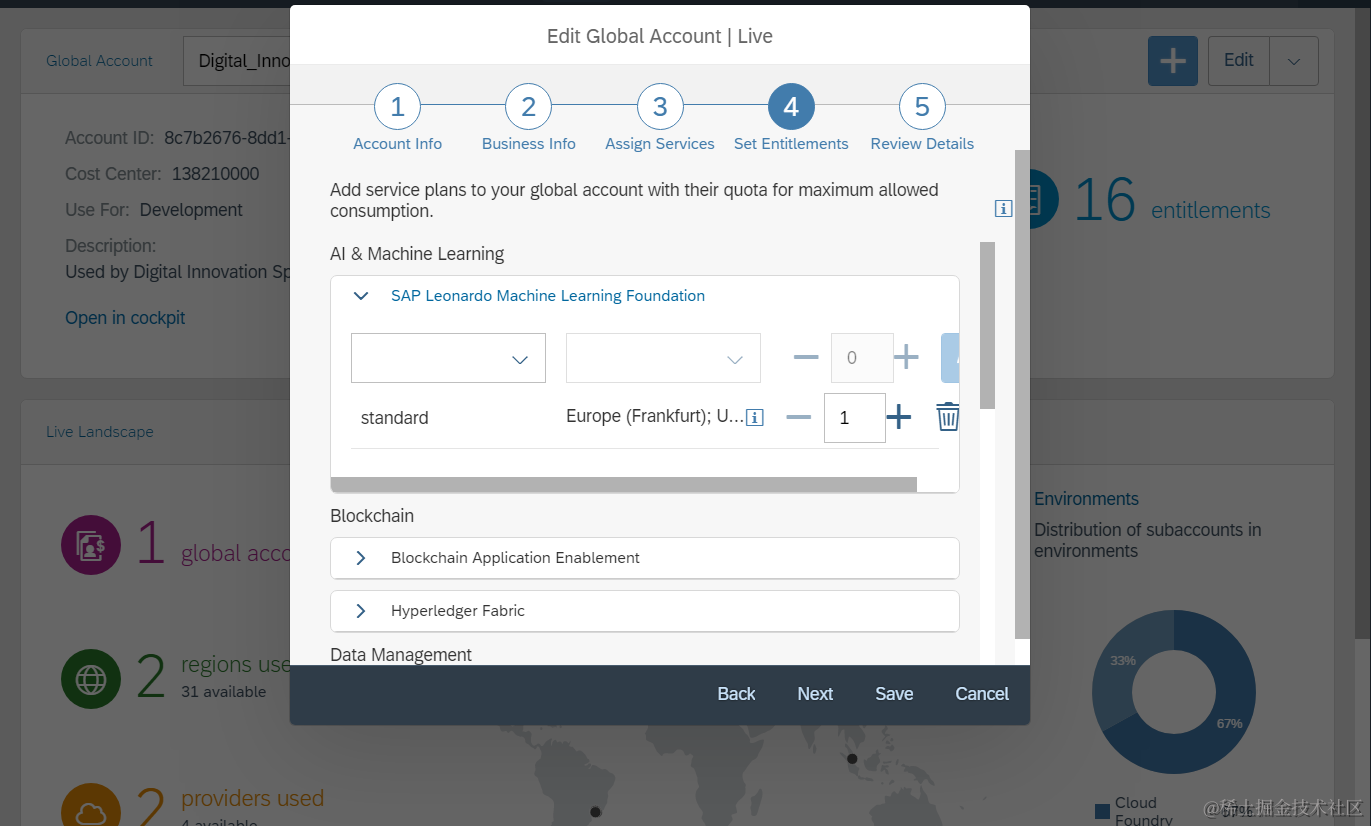Click the "31 available" regions text
1371x826 pixels.
coord(223,692)
